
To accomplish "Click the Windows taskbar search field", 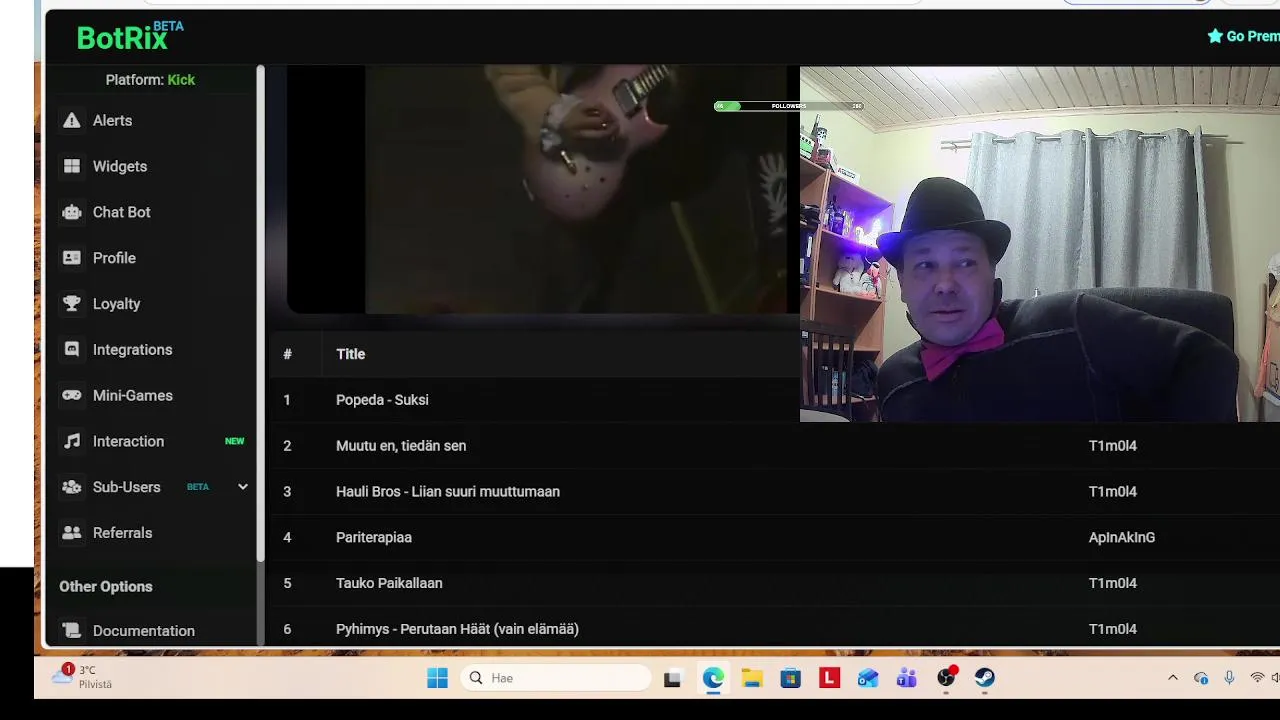I will 556,678.
